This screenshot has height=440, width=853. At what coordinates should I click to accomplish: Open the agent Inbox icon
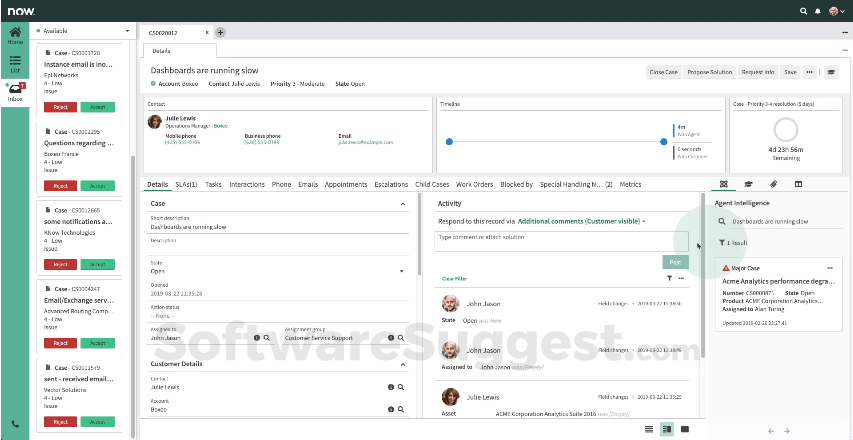tap(15, 92)
